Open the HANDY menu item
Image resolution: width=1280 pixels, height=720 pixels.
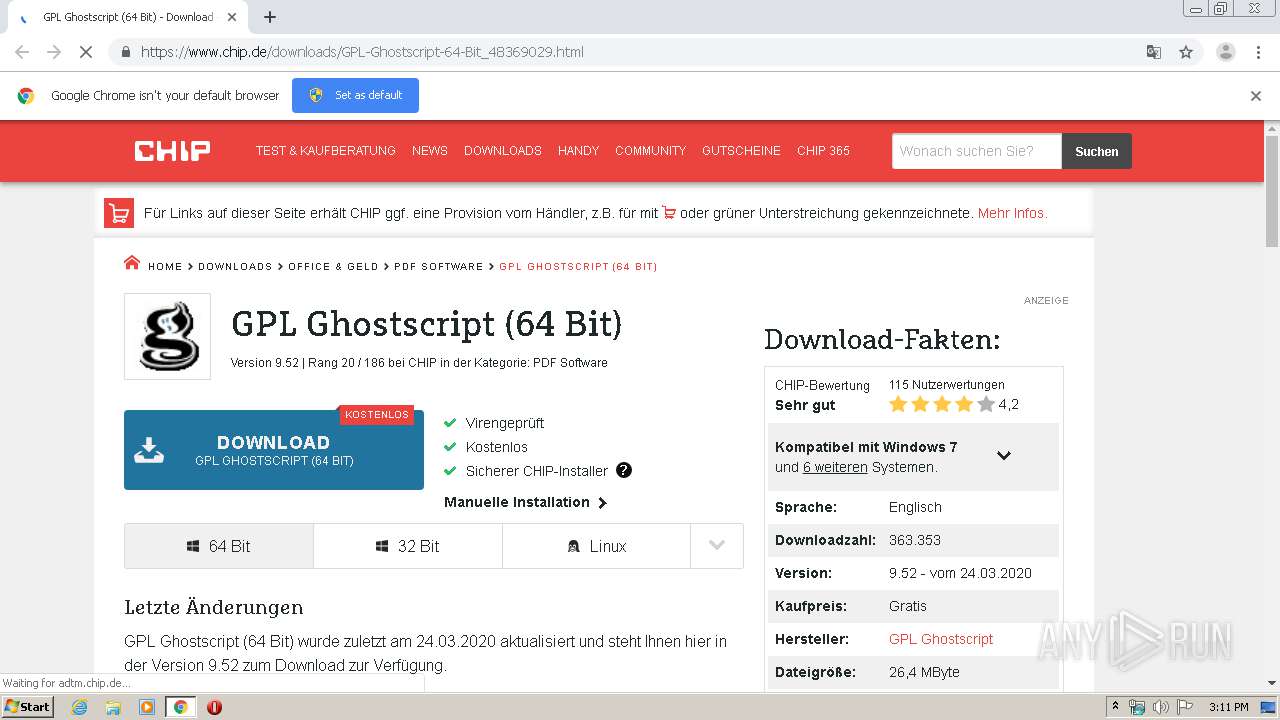(x=578, y=151)
